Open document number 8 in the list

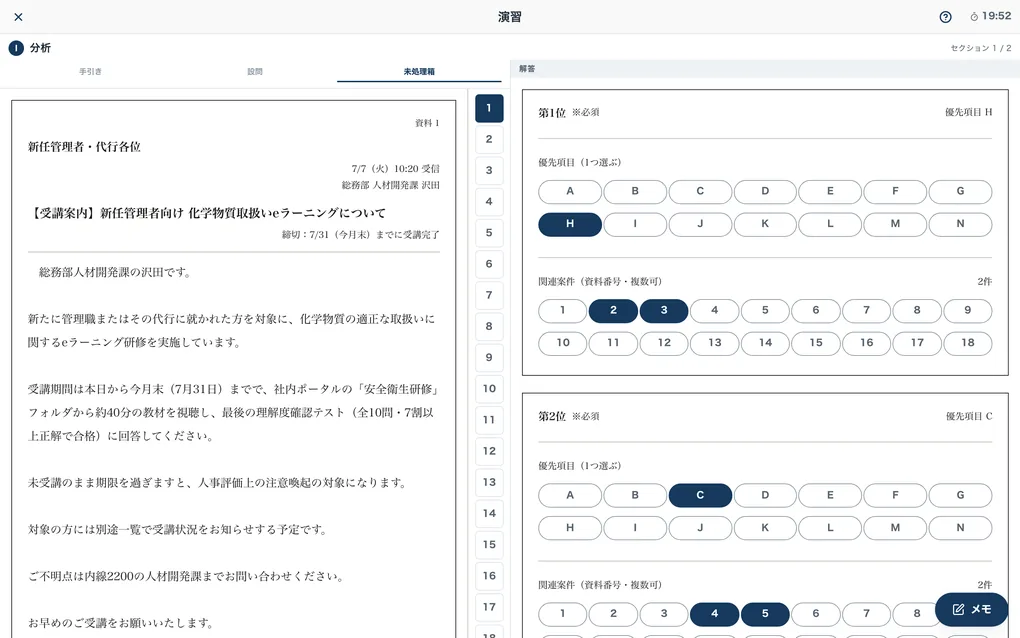pos(489,326)
